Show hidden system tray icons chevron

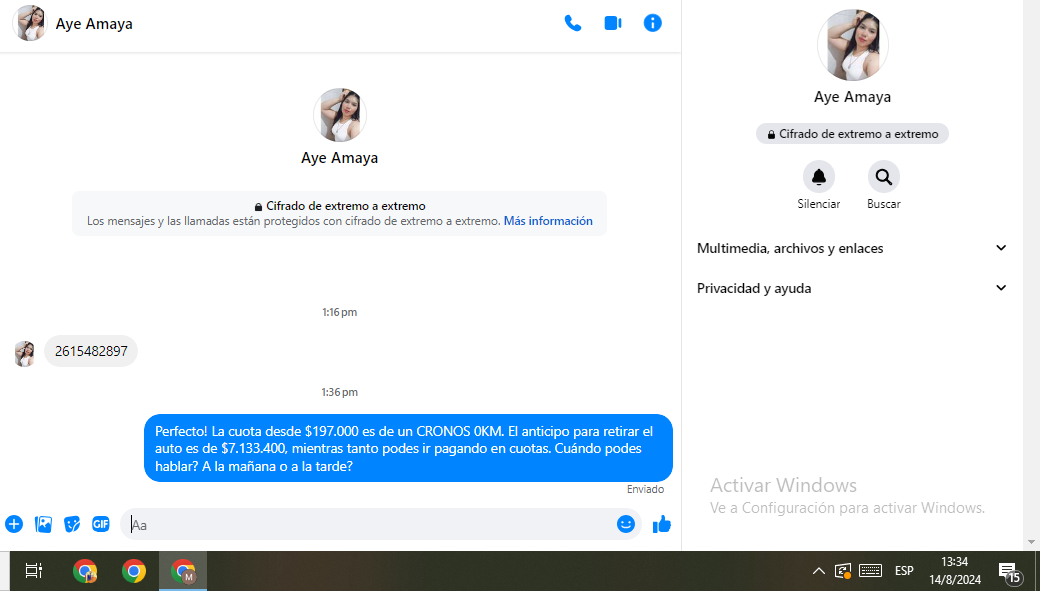(818, 571)
